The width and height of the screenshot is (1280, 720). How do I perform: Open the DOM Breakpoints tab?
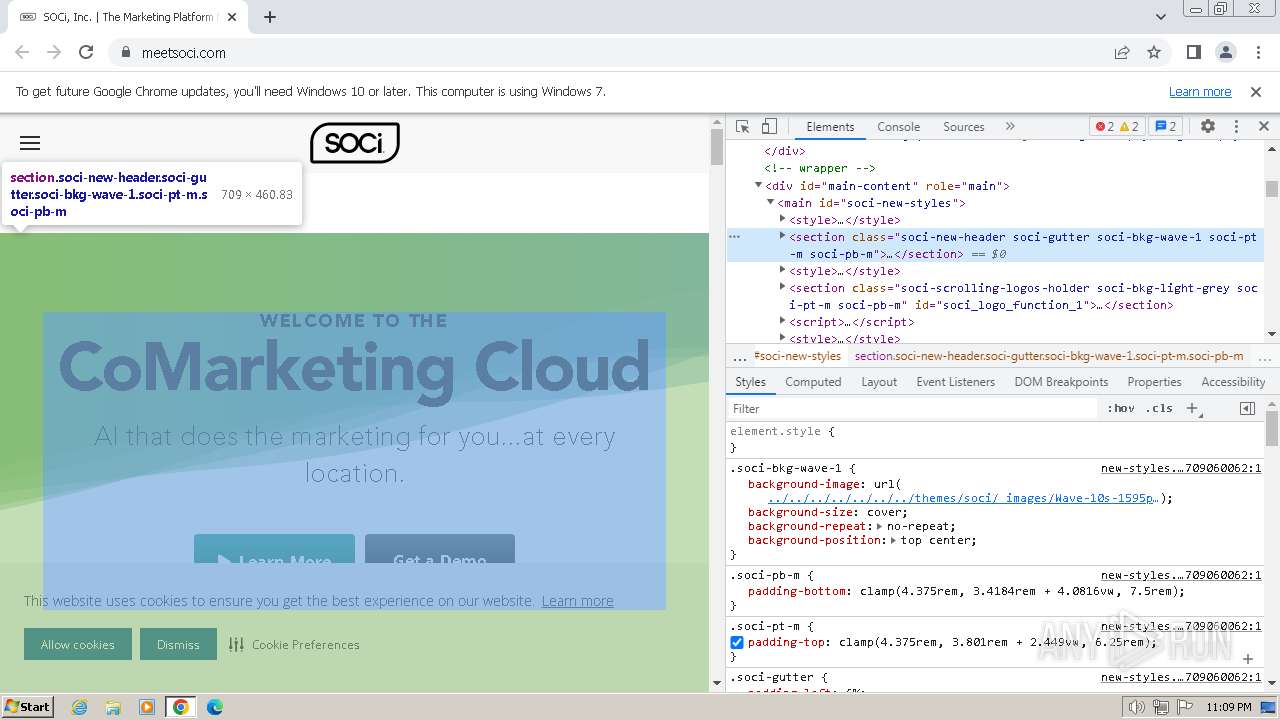tap(1061, 382)
